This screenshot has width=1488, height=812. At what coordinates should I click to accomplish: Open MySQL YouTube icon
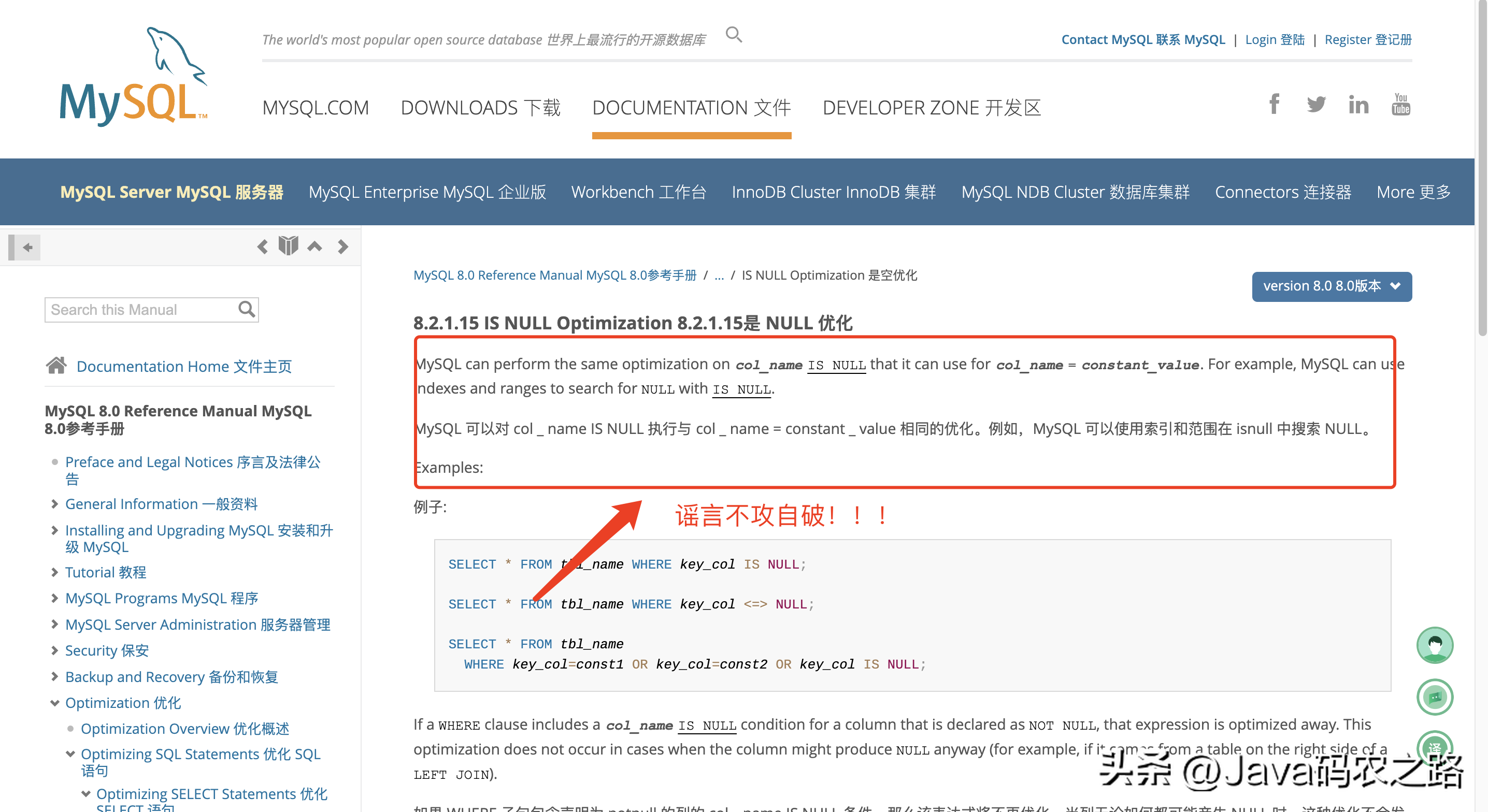pyautogui.click(x=1400, y=105)
